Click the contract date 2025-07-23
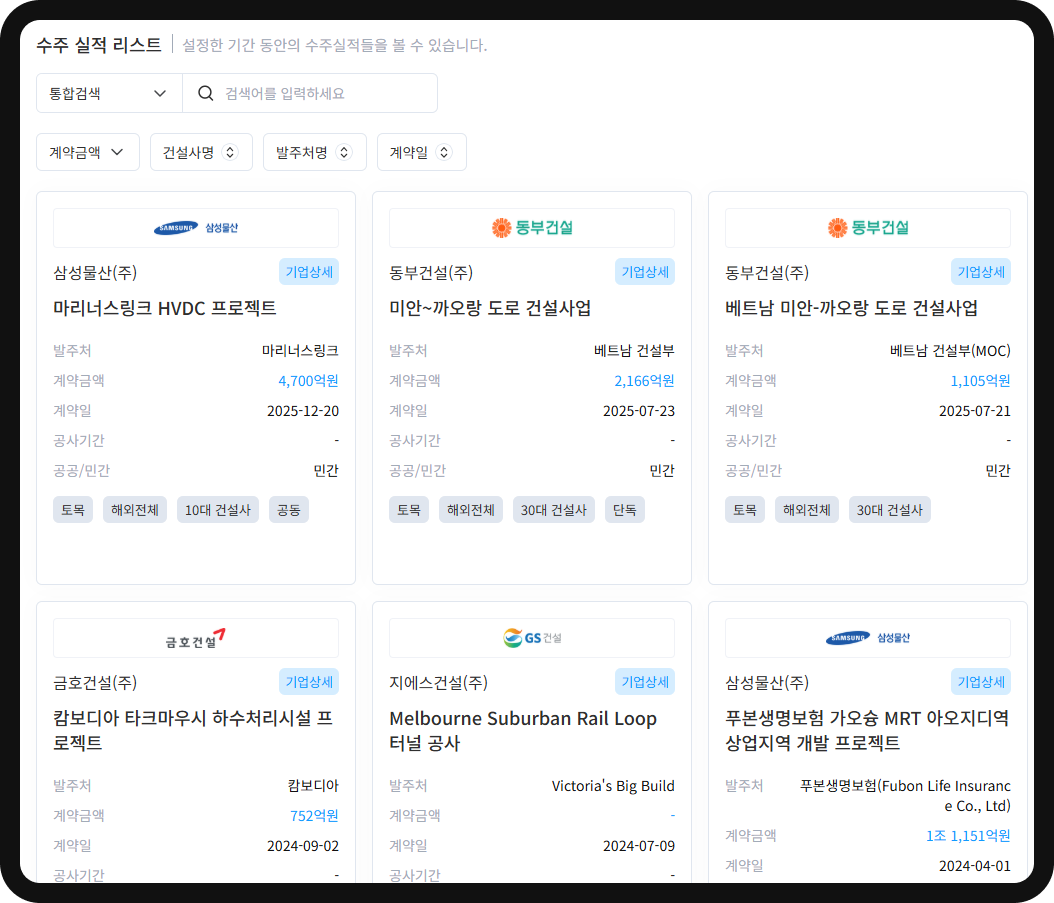Image resolution: width=1054 pixels, height=903 pixels. (x=639, y=411)
